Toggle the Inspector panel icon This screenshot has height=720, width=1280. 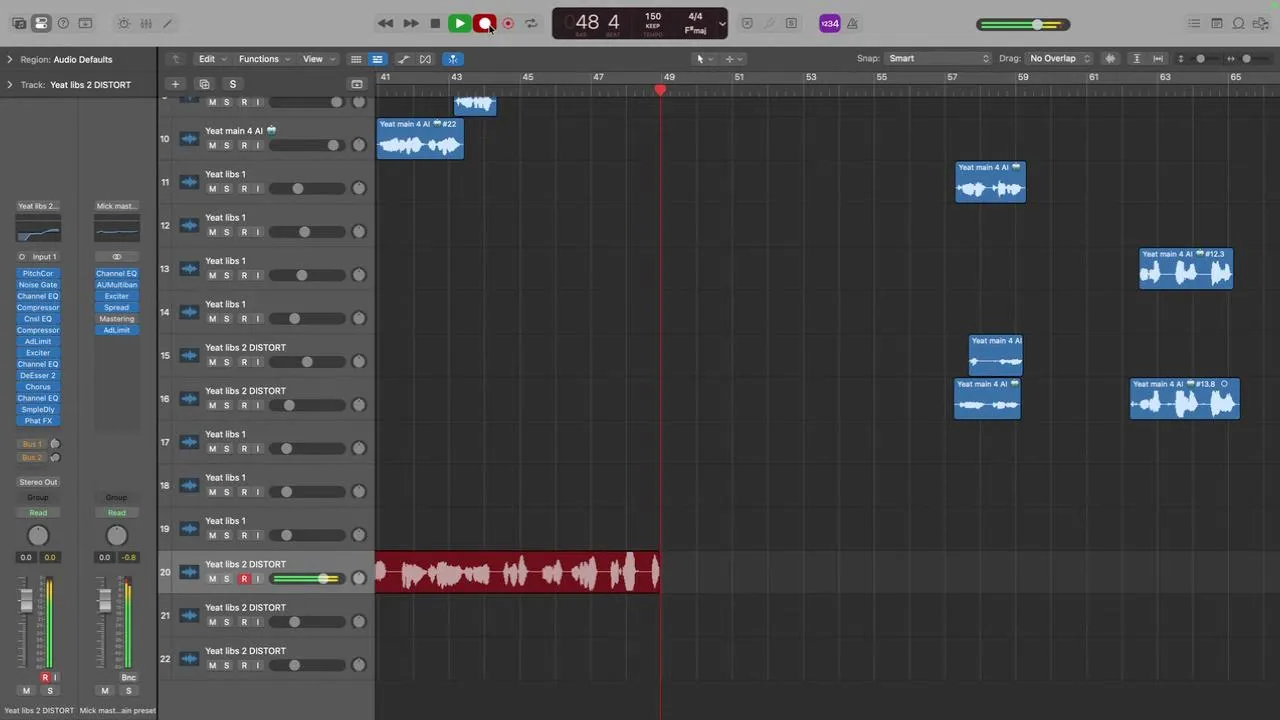pos(41,23)
